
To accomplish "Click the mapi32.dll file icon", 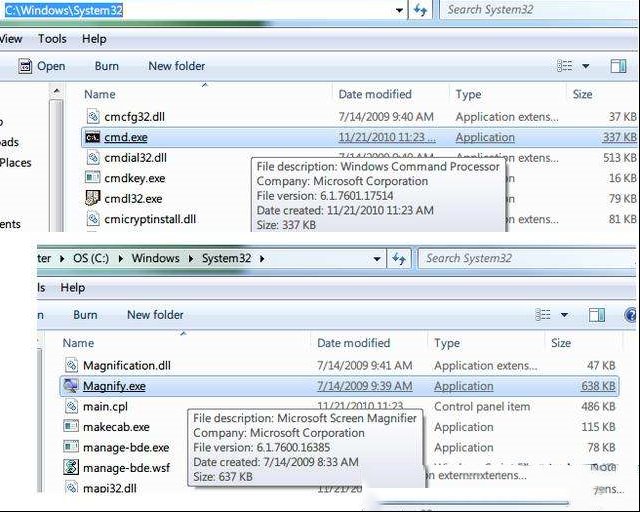I will pos(72,488).
